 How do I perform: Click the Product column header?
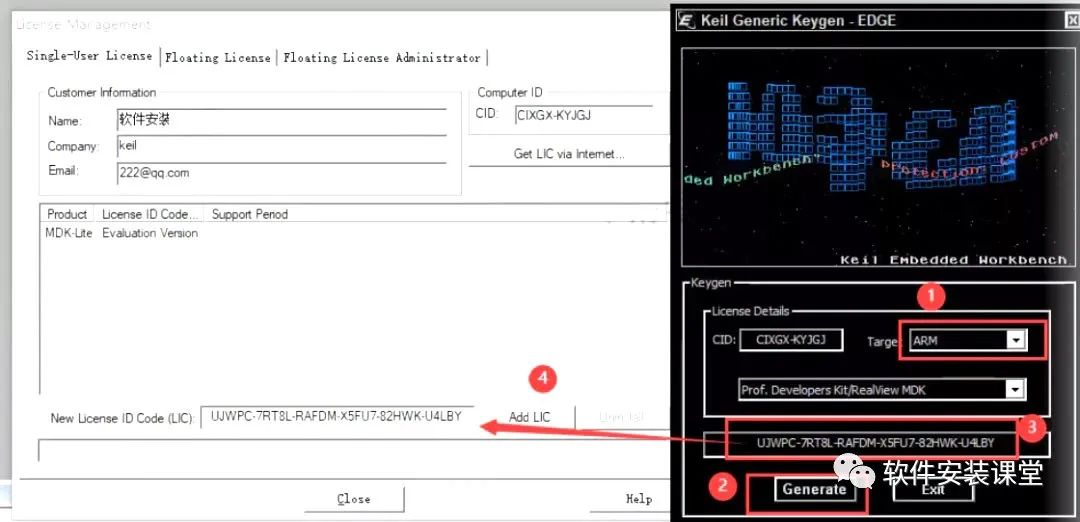click(67, 214)
